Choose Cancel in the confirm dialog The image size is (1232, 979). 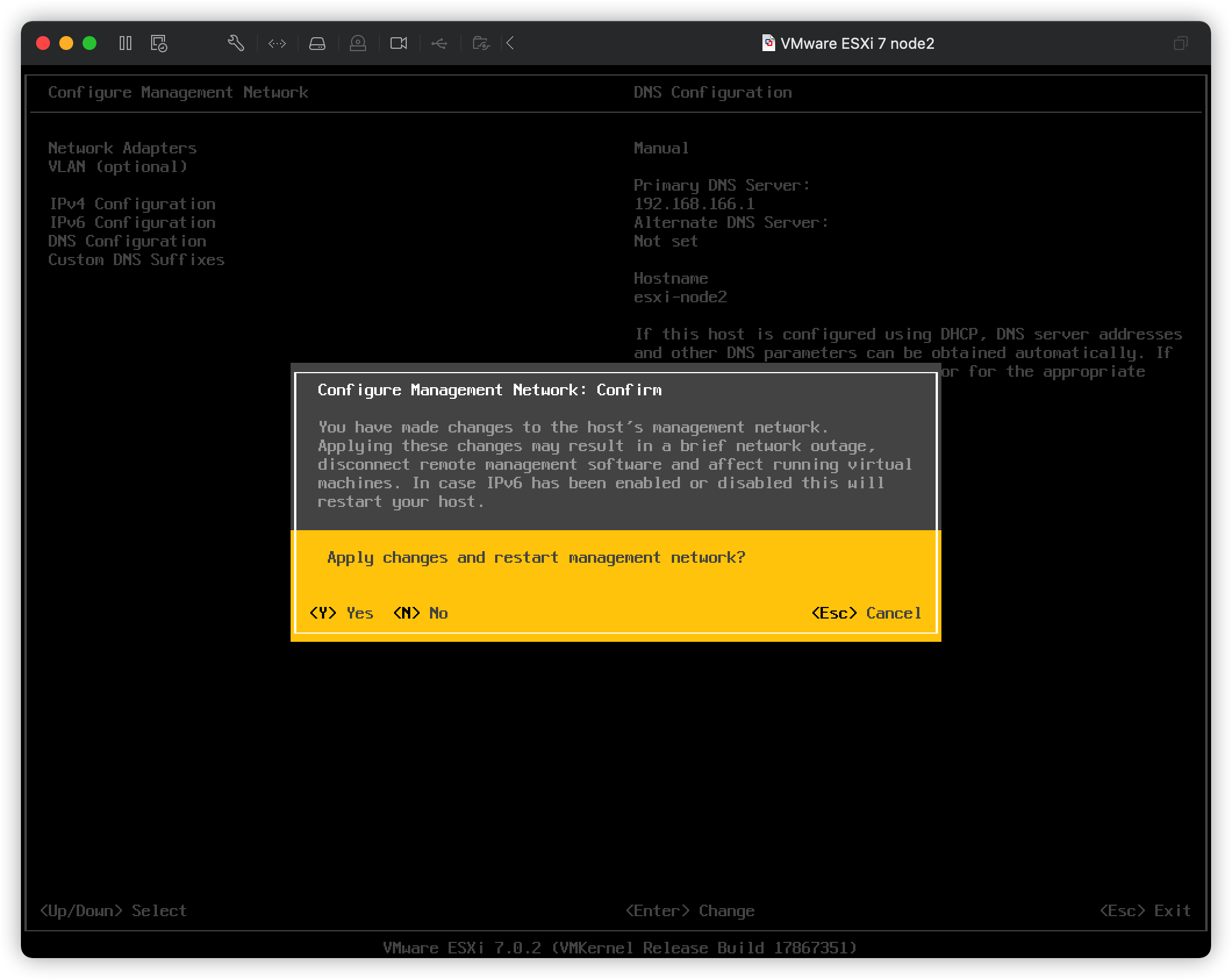pyautogui.click(x=867, y=613)
